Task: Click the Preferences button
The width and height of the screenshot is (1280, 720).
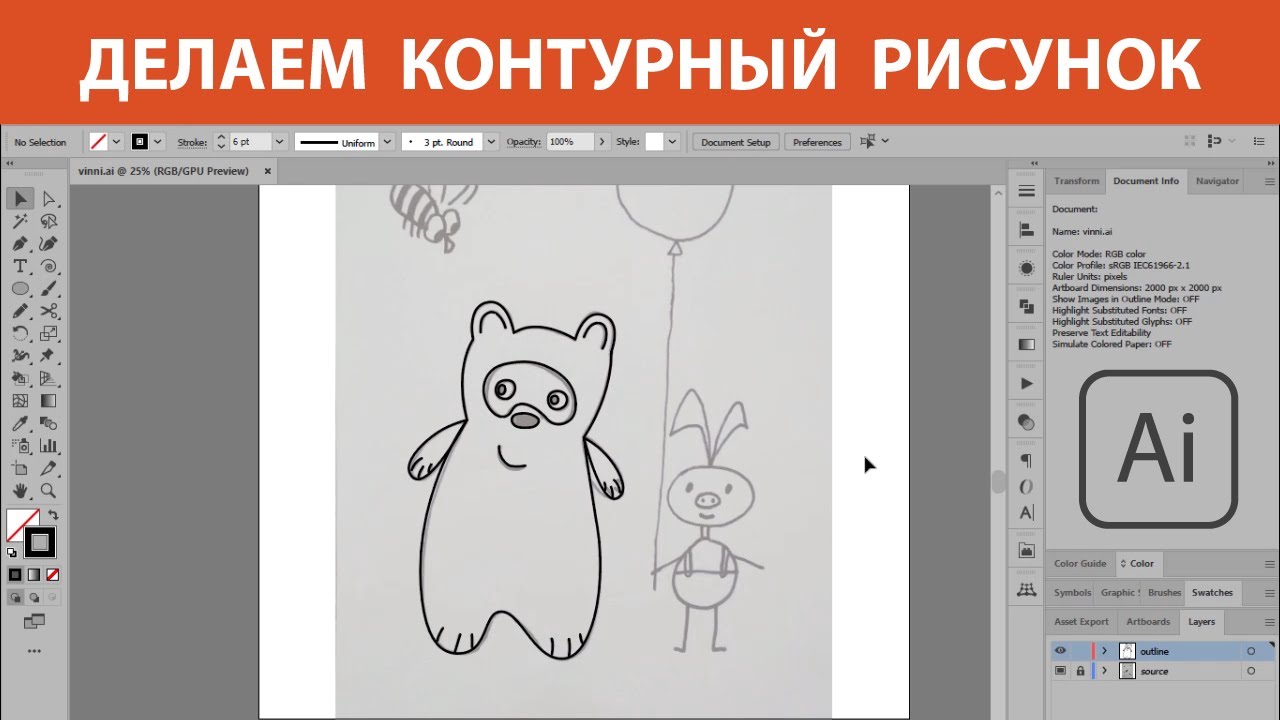Action: coord(817,142)
